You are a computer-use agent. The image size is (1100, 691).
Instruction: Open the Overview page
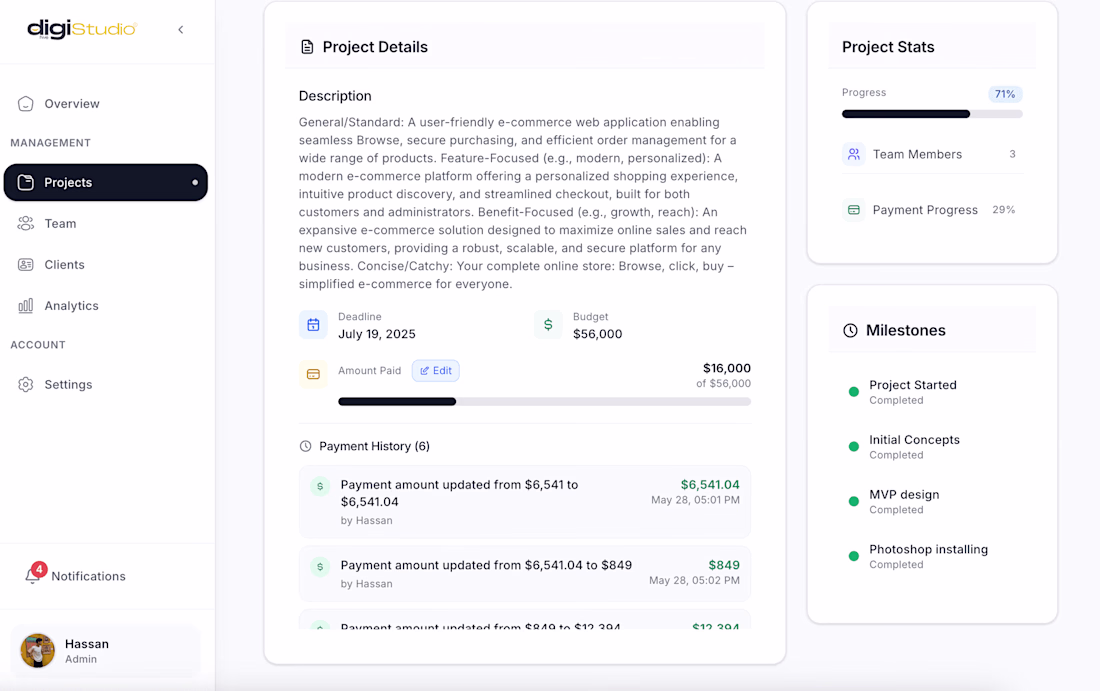(71, 104)
